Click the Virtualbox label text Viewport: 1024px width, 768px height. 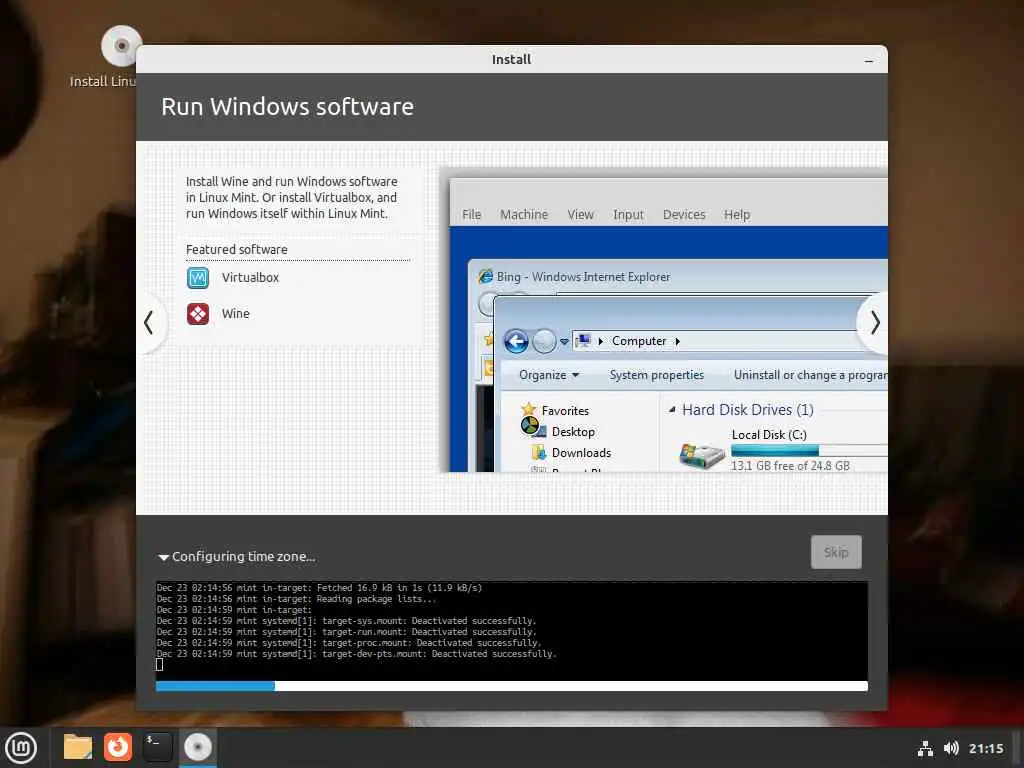point(250,278)
